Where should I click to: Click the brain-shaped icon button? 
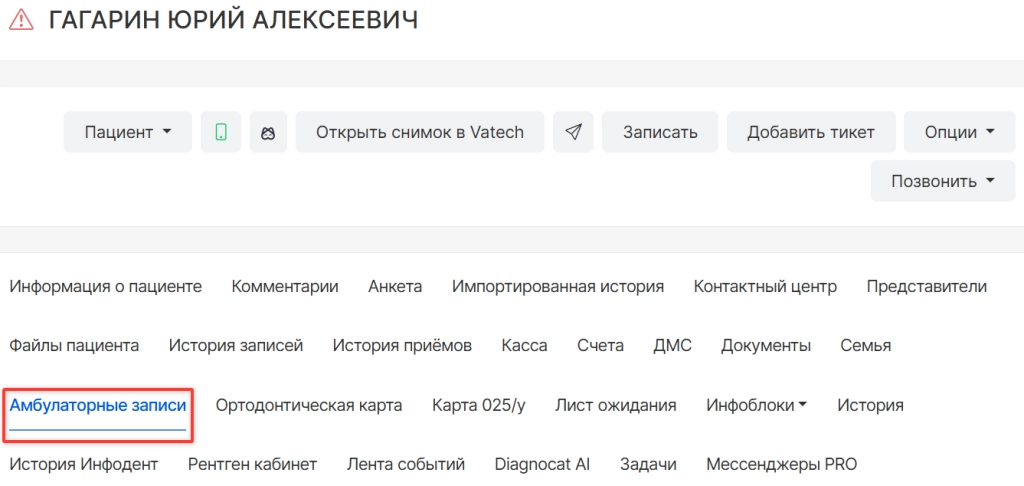point(268,132)
